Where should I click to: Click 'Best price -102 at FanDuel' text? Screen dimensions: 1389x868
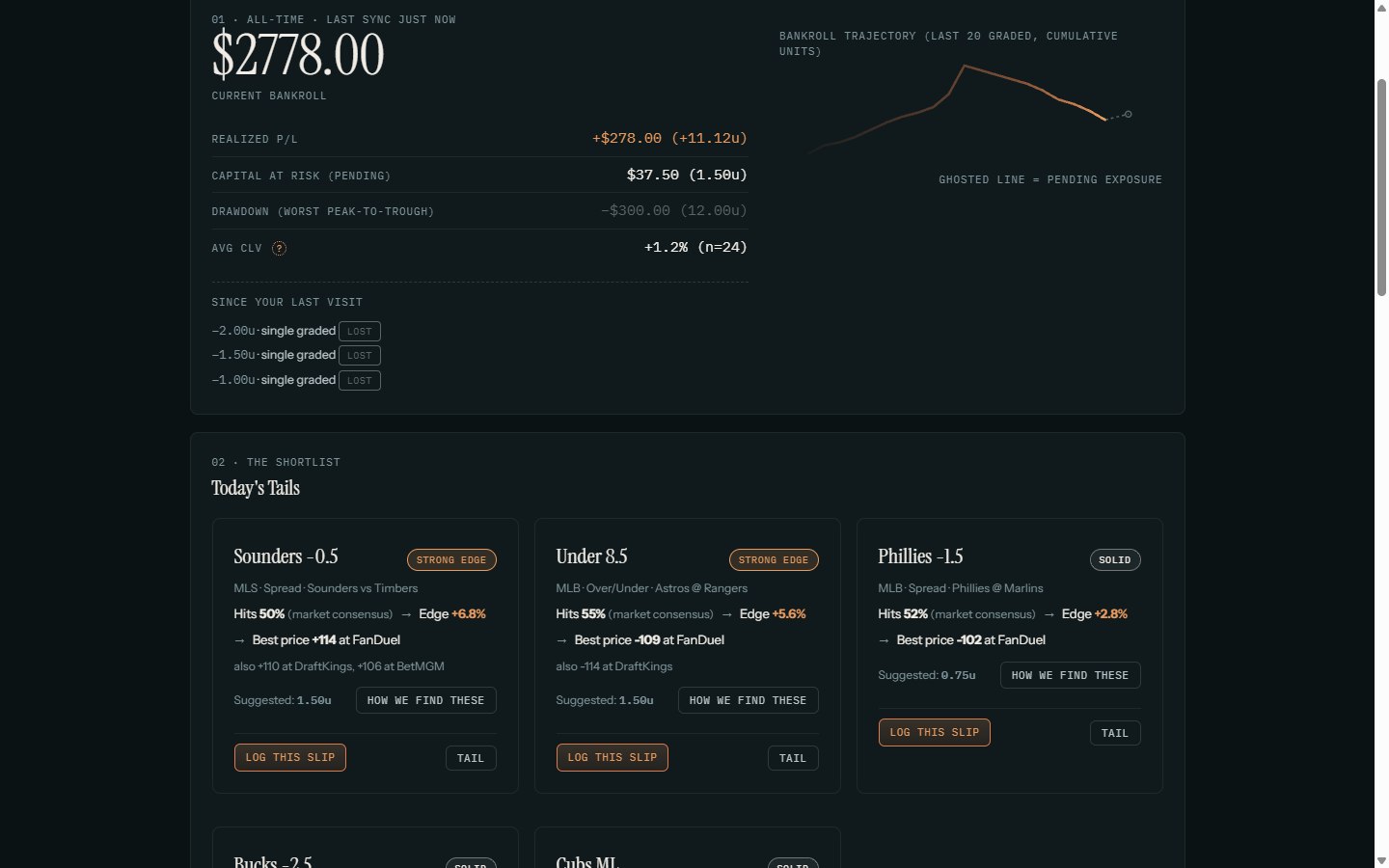coord(970,639)
